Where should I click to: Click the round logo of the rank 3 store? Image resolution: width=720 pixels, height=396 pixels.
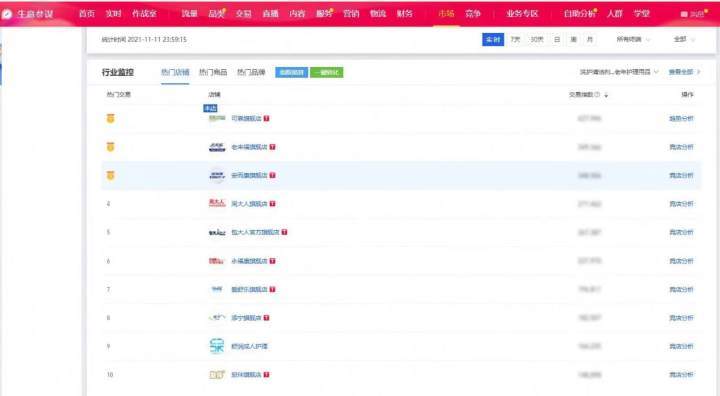click(217, 175)
